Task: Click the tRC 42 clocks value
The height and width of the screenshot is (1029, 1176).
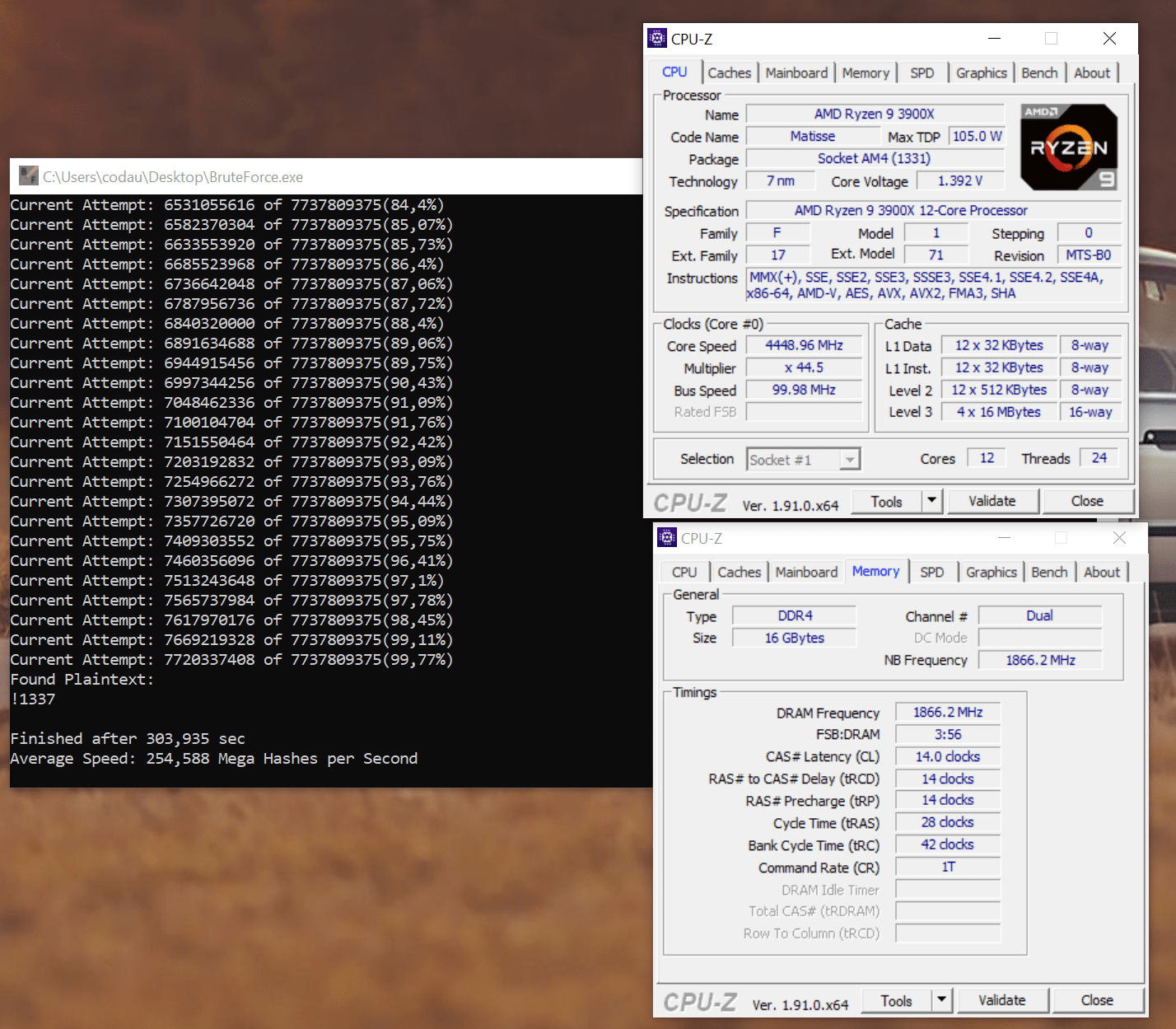Action: point(948,844)
